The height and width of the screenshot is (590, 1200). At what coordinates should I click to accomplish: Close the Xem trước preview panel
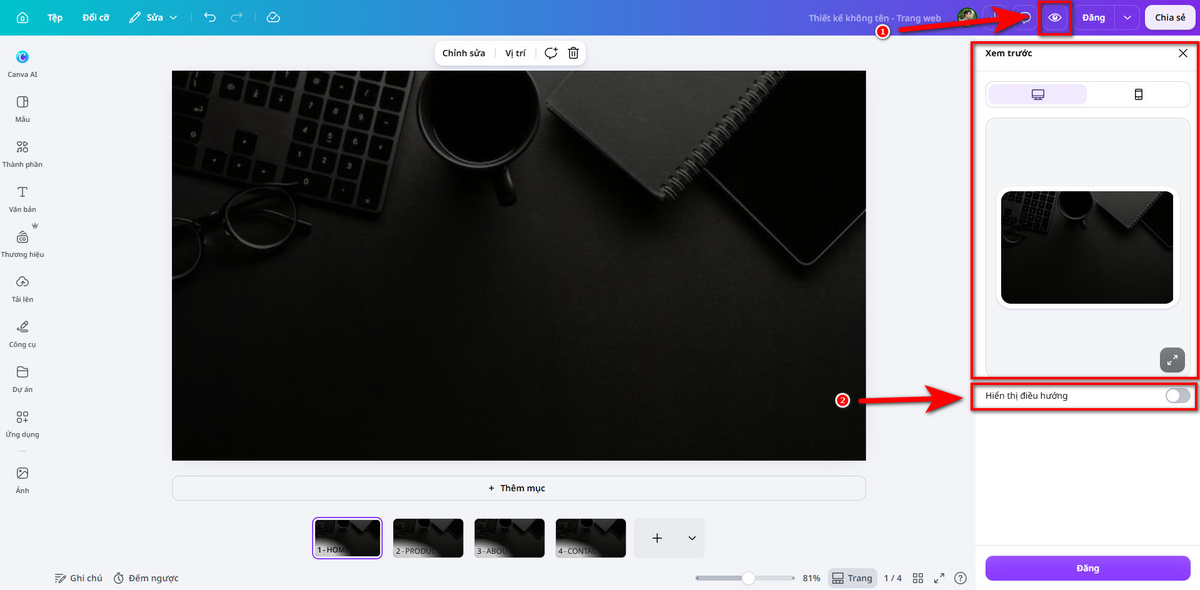(x=1183, y=53)
